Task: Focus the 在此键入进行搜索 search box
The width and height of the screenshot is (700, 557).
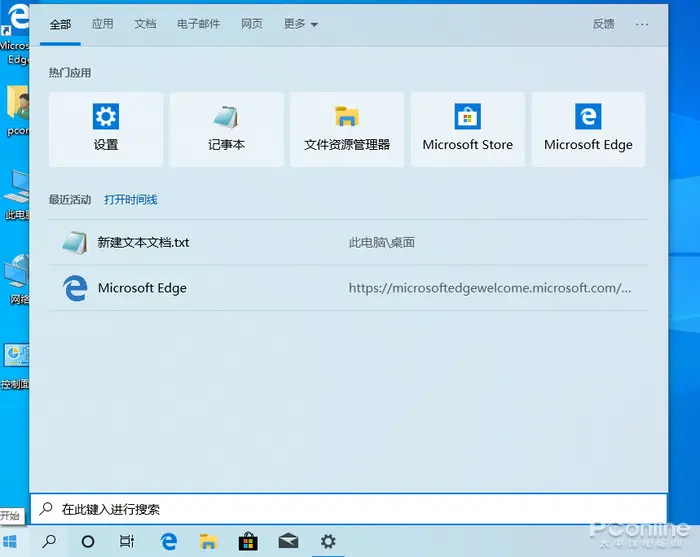Action: (349, 509)
